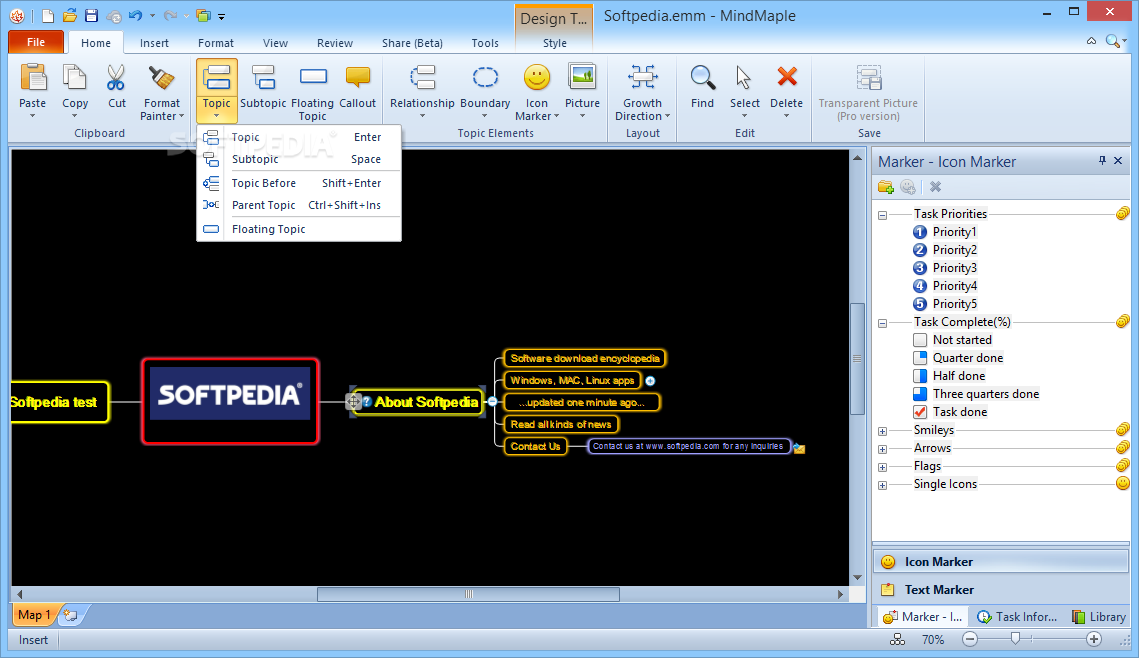
Task: Open the Task Infor... panel tab
Action: point(1017,617)
